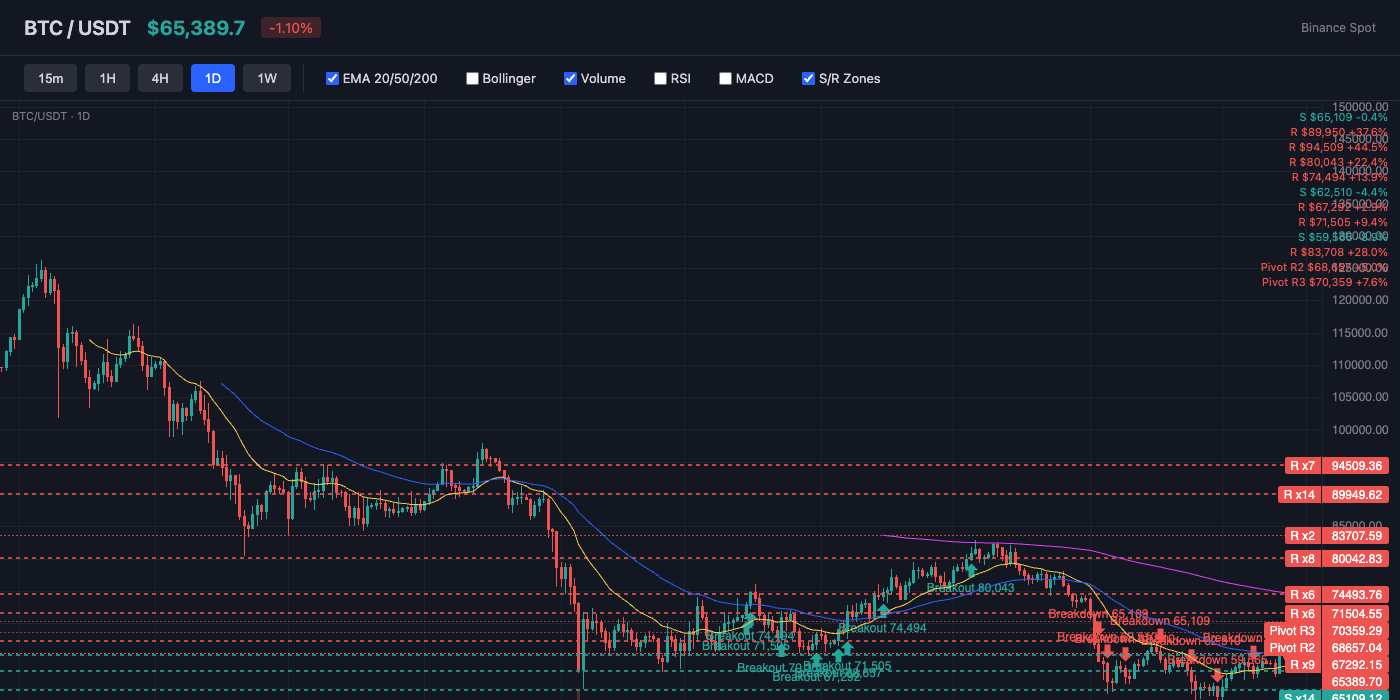Click the R $89,950 +37.6% legend entry
Image resolution: width=1400 pixels, height=700 pixels.
coord(1339,132)
